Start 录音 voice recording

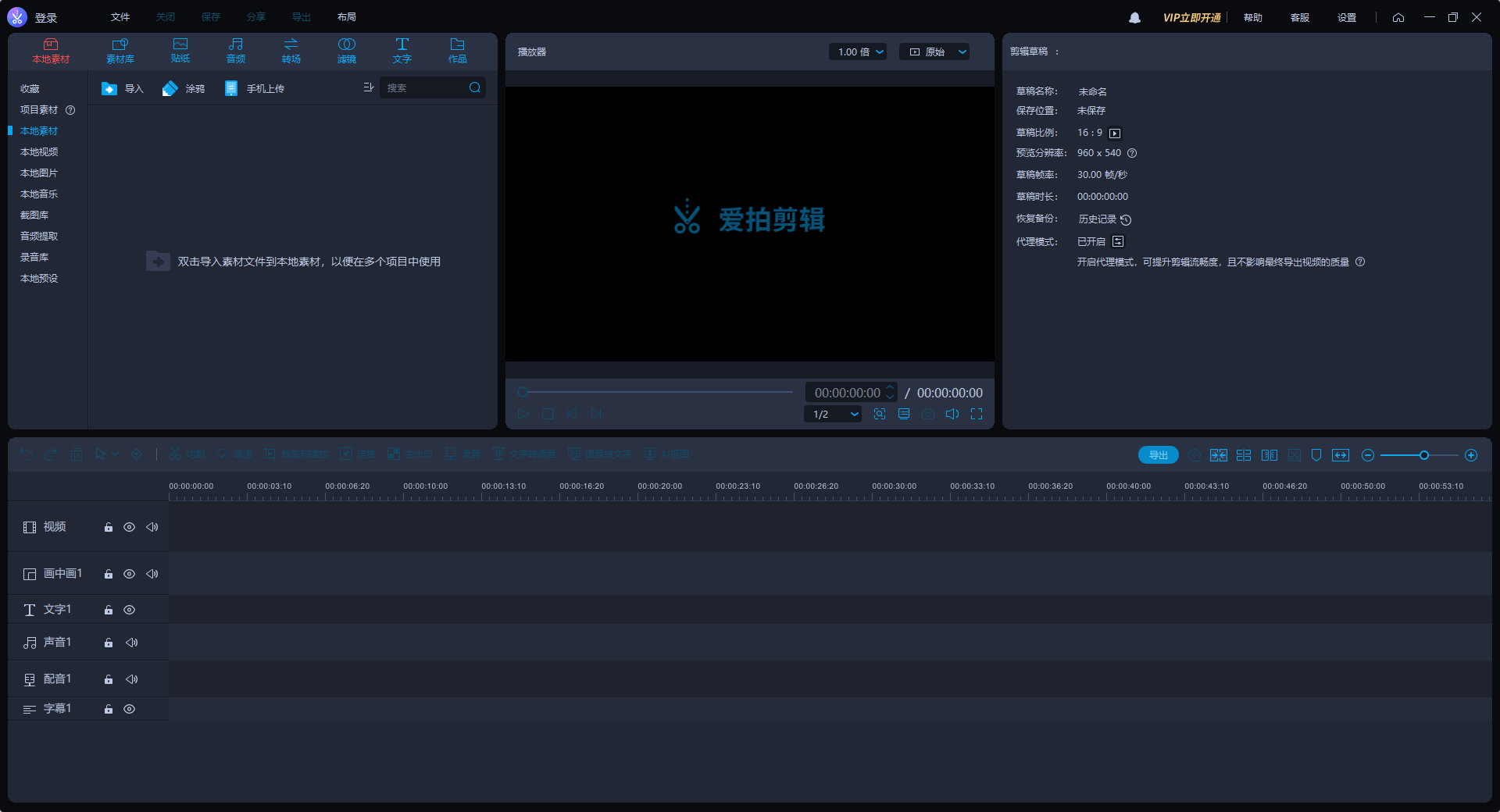[462, 454]
